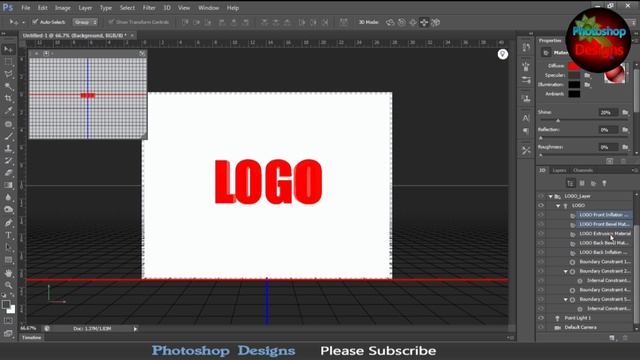Select the Gradient tool

click(8, 185)
